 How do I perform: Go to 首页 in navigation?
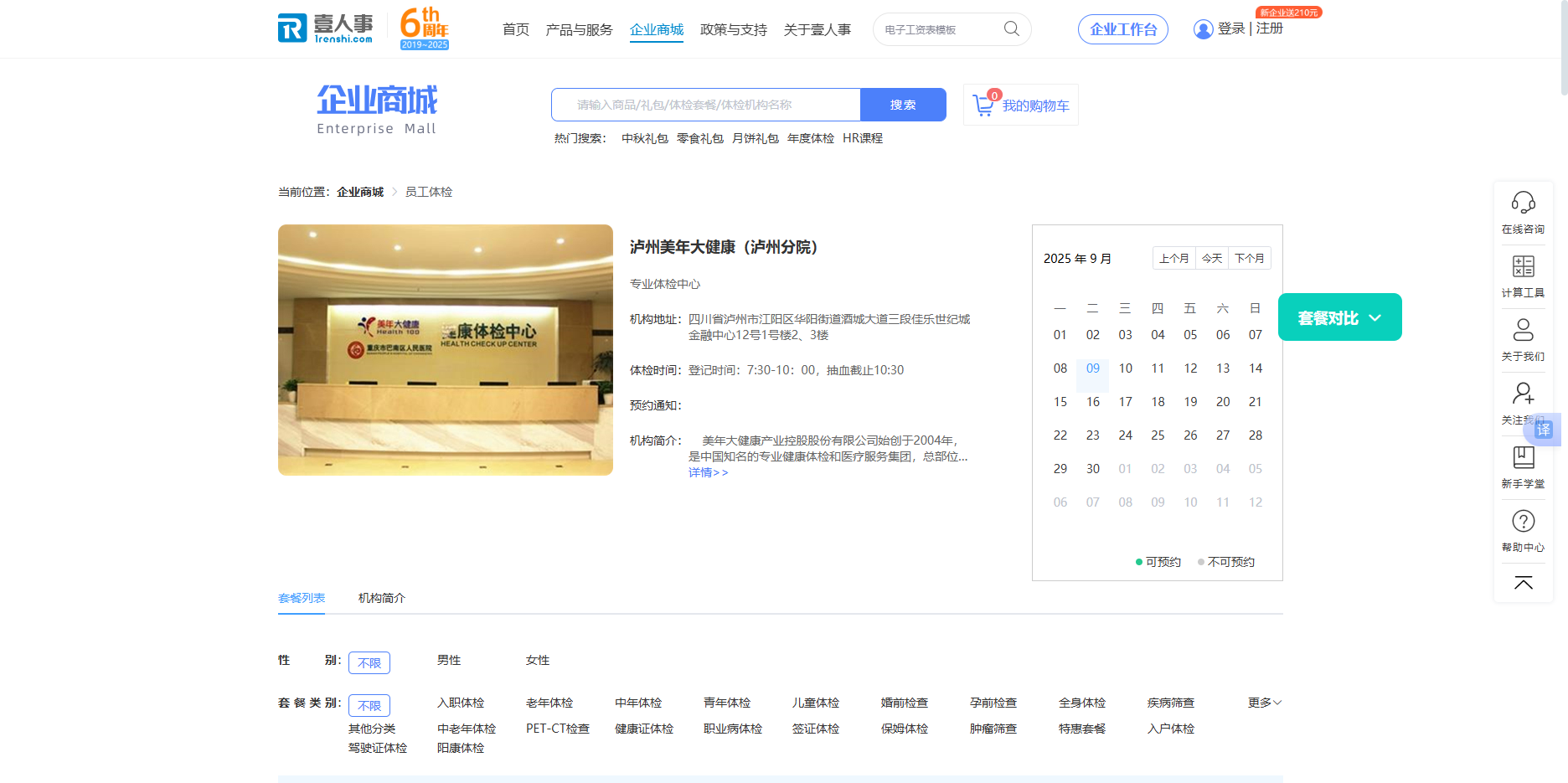click(x=516, y=29)
